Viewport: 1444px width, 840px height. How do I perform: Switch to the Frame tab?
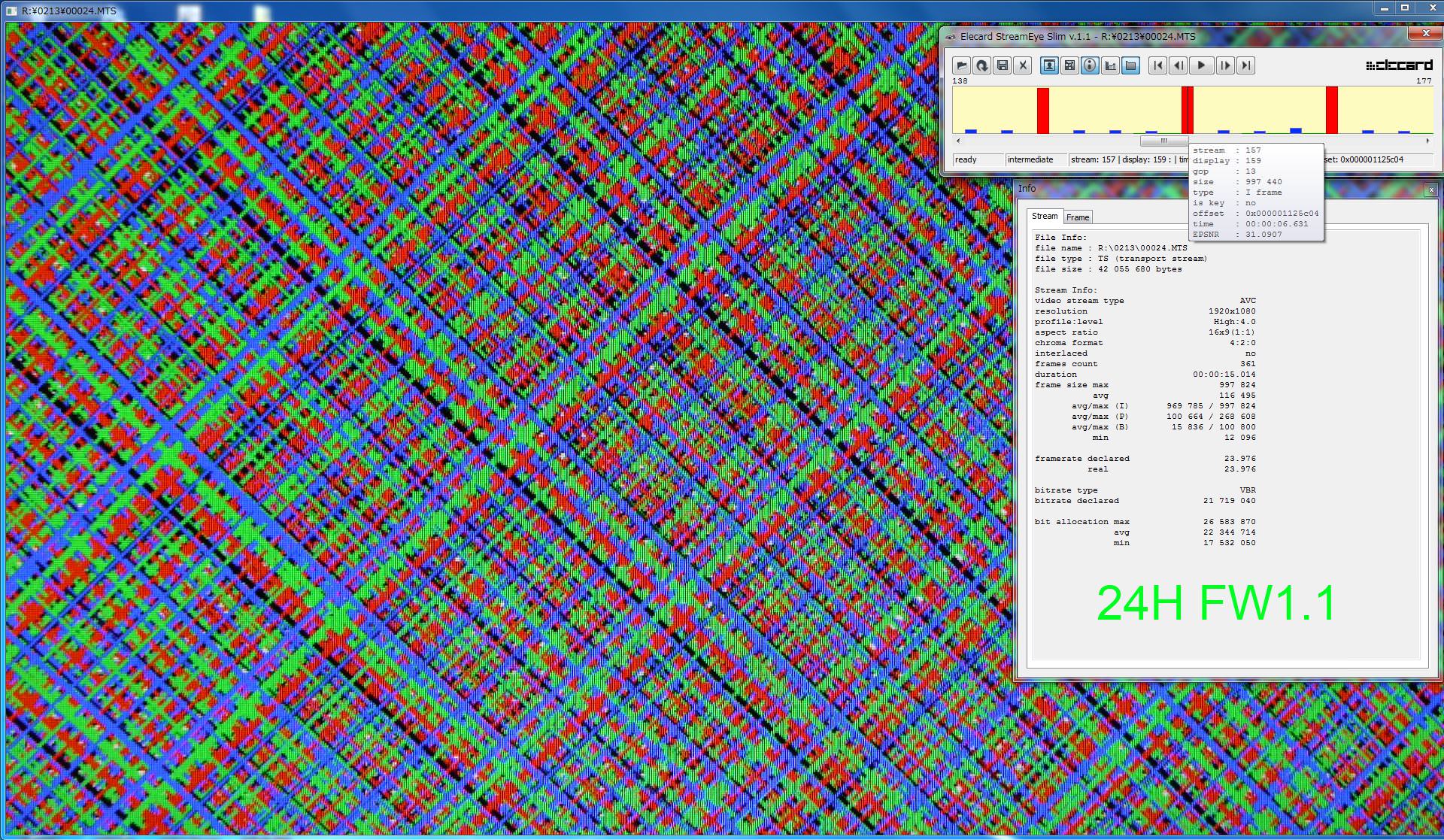(x=1078, y=217)
